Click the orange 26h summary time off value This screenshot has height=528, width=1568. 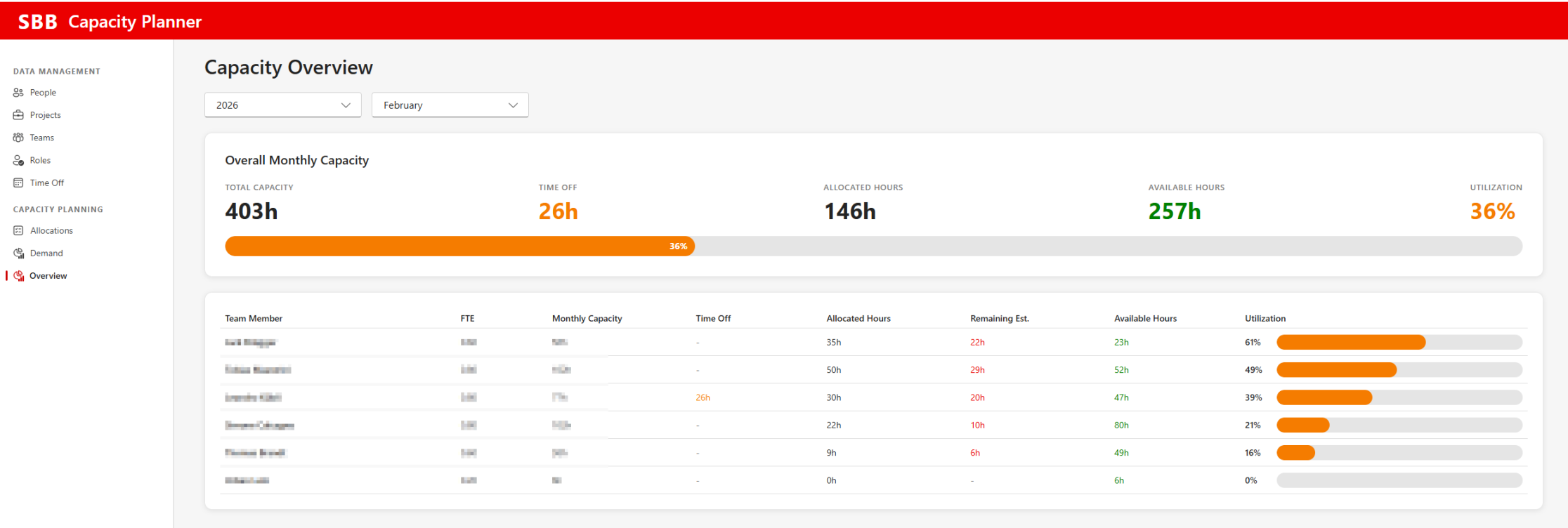558,211
